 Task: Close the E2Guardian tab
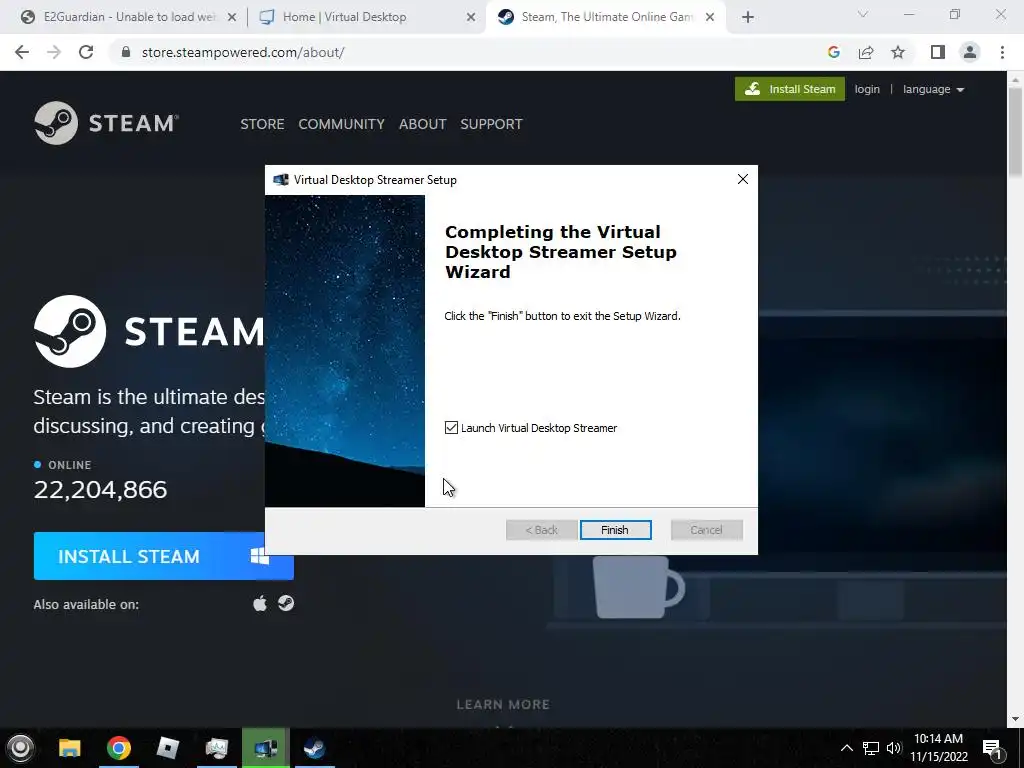click(x=231, y=18)
